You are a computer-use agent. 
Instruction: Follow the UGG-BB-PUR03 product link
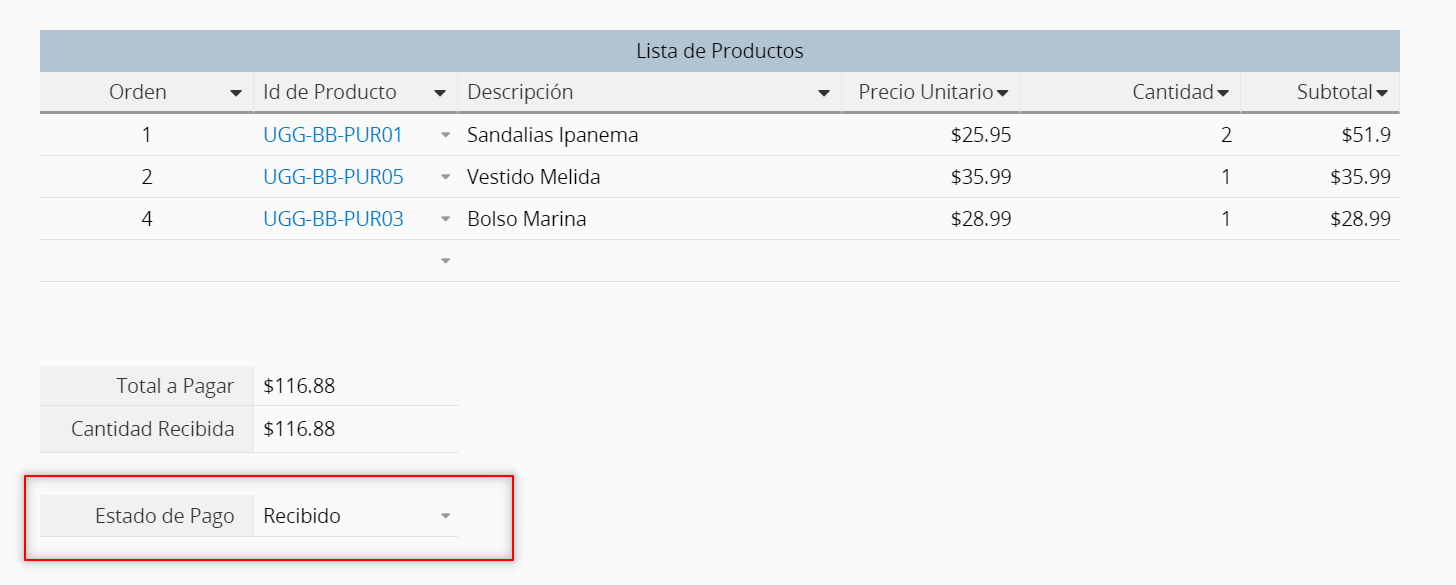[x=333, y=219]
